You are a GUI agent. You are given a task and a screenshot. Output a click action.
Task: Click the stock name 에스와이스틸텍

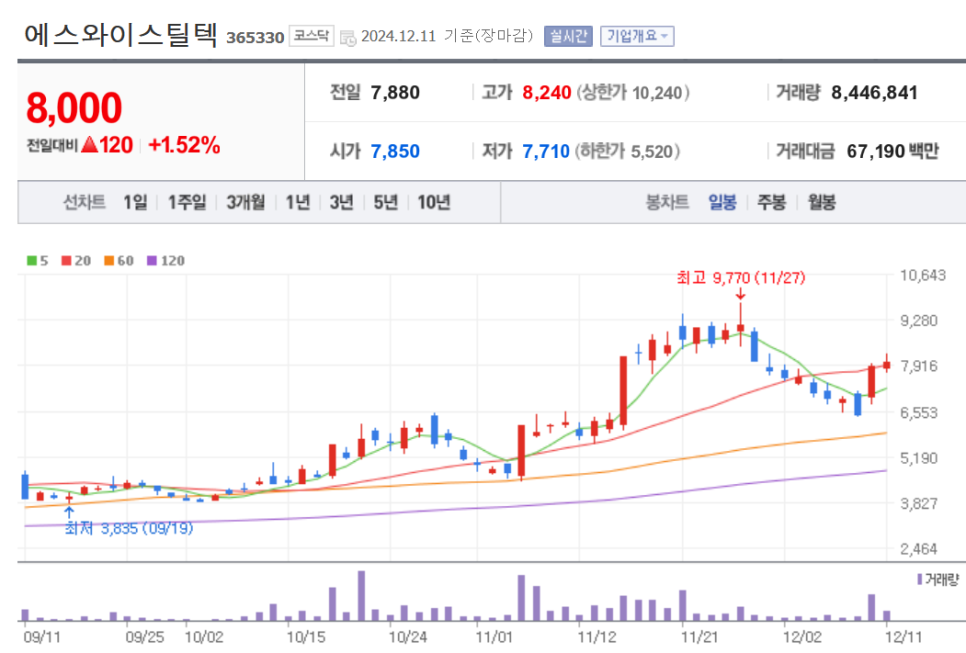121,35
